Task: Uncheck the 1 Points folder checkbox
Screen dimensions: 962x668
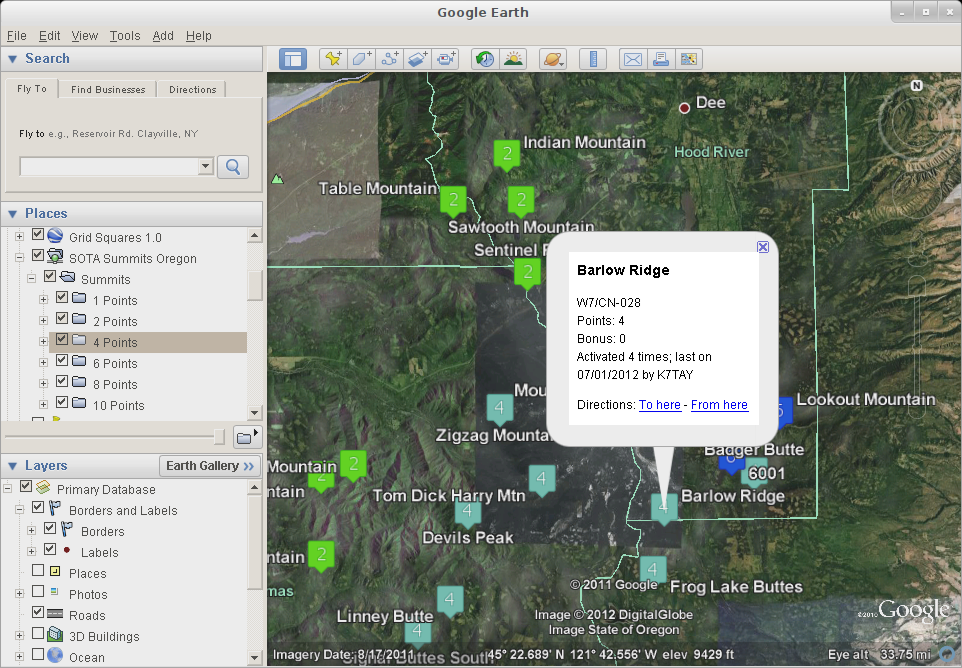Action: (x=62, y=298)
